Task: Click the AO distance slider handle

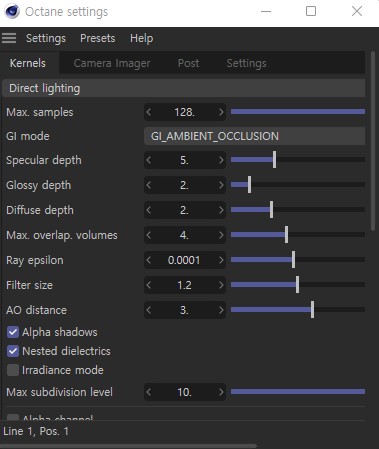Action: [x=312, y=310]
